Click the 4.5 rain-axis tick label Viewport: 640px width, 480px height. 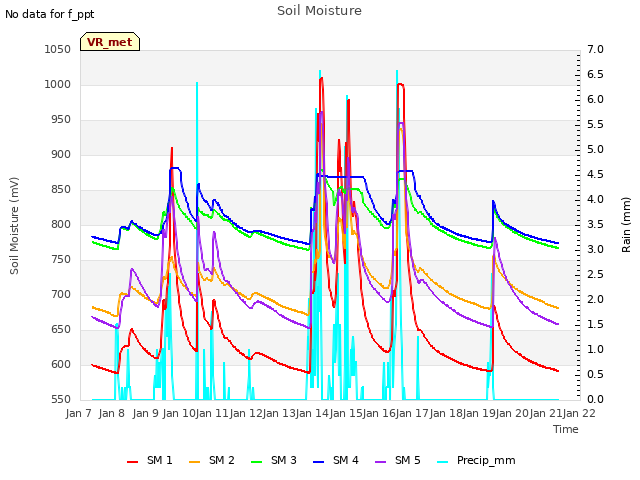click(596, 174)
